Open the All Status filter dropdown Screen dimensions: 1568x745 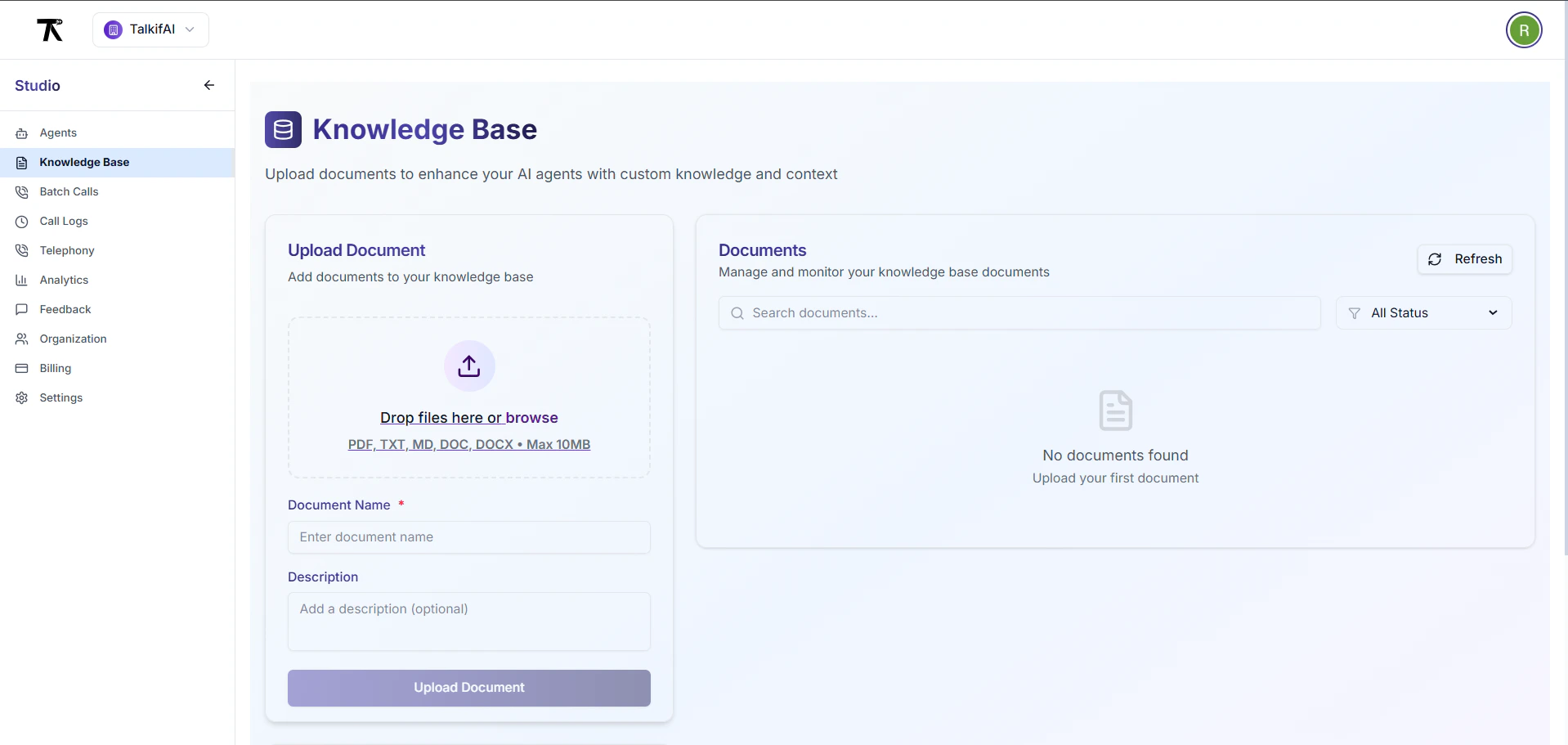tap(1422, 312)
